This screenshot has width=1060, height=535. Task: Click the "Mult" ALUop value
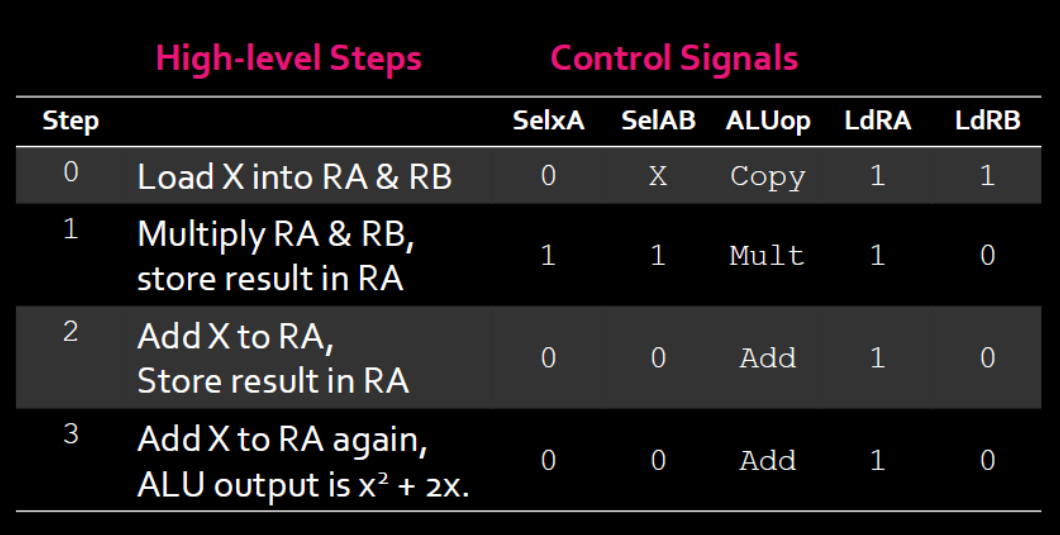coord(767,255)
